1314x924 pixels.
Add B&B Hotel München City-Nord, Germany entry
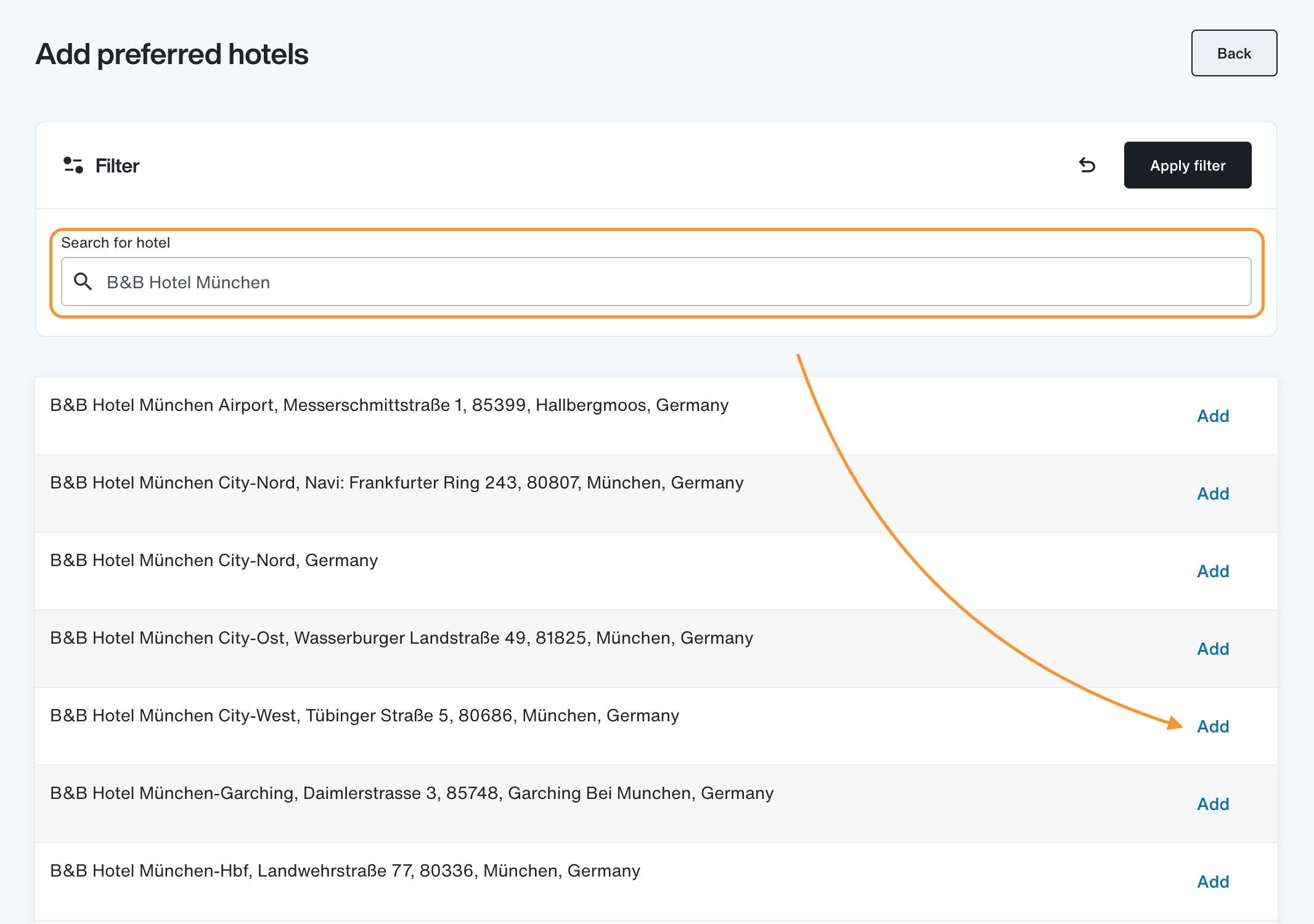coord(1213,571)
